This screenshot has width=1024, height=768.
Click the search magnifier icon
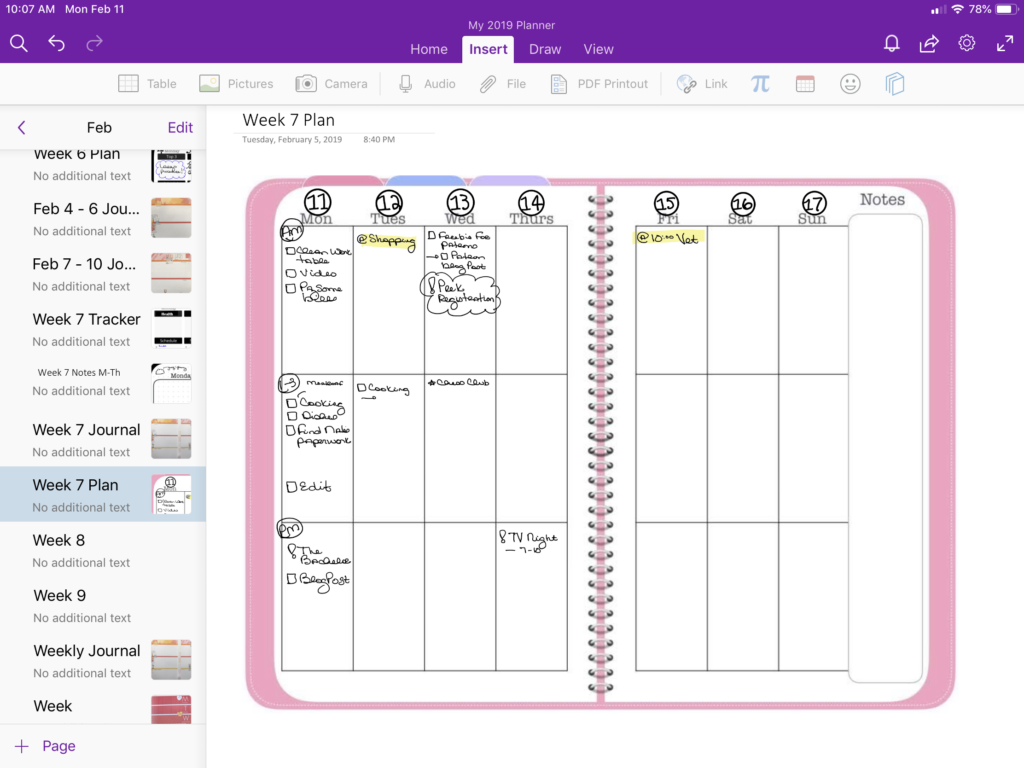18,43
